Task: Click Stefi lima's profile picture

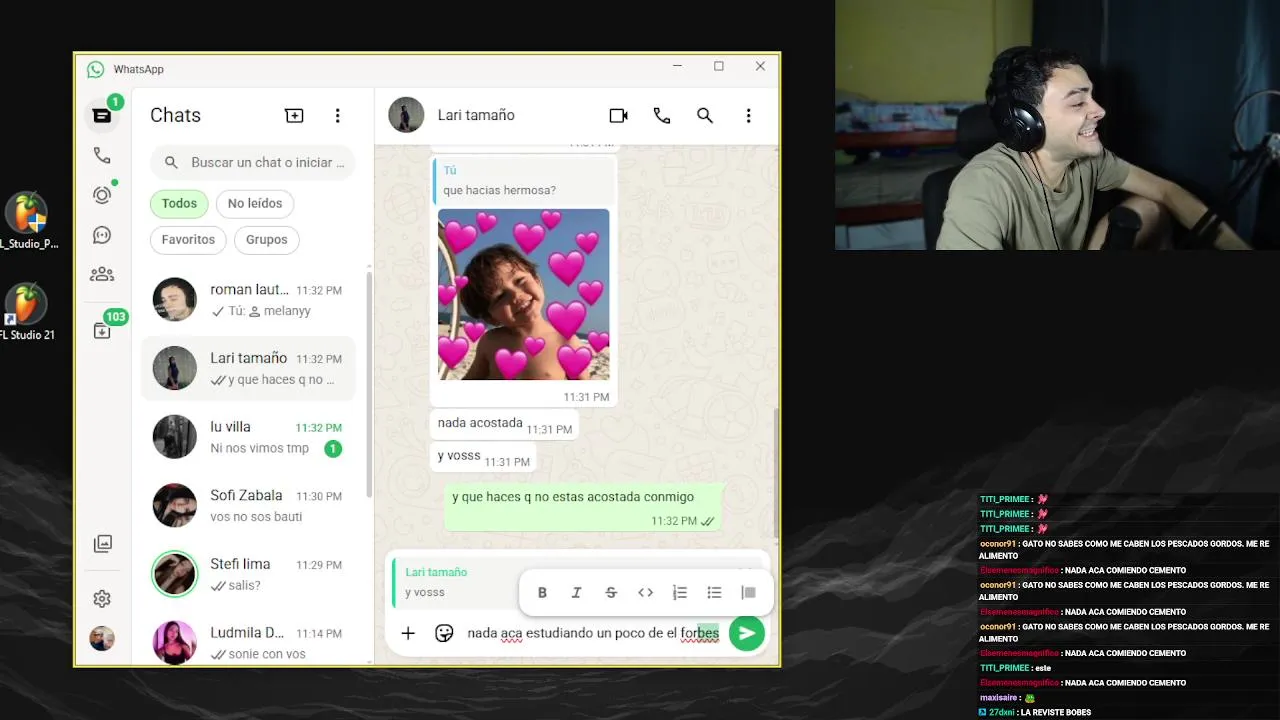Action: [174, 574]
